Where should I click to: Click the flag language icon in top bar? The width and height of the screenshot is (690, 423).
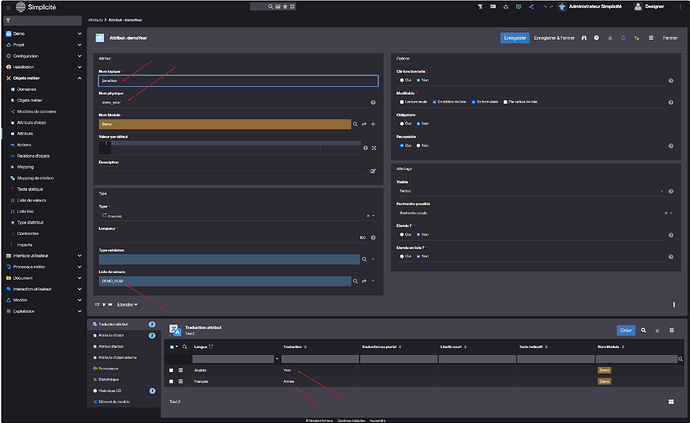tap(493, 7)
